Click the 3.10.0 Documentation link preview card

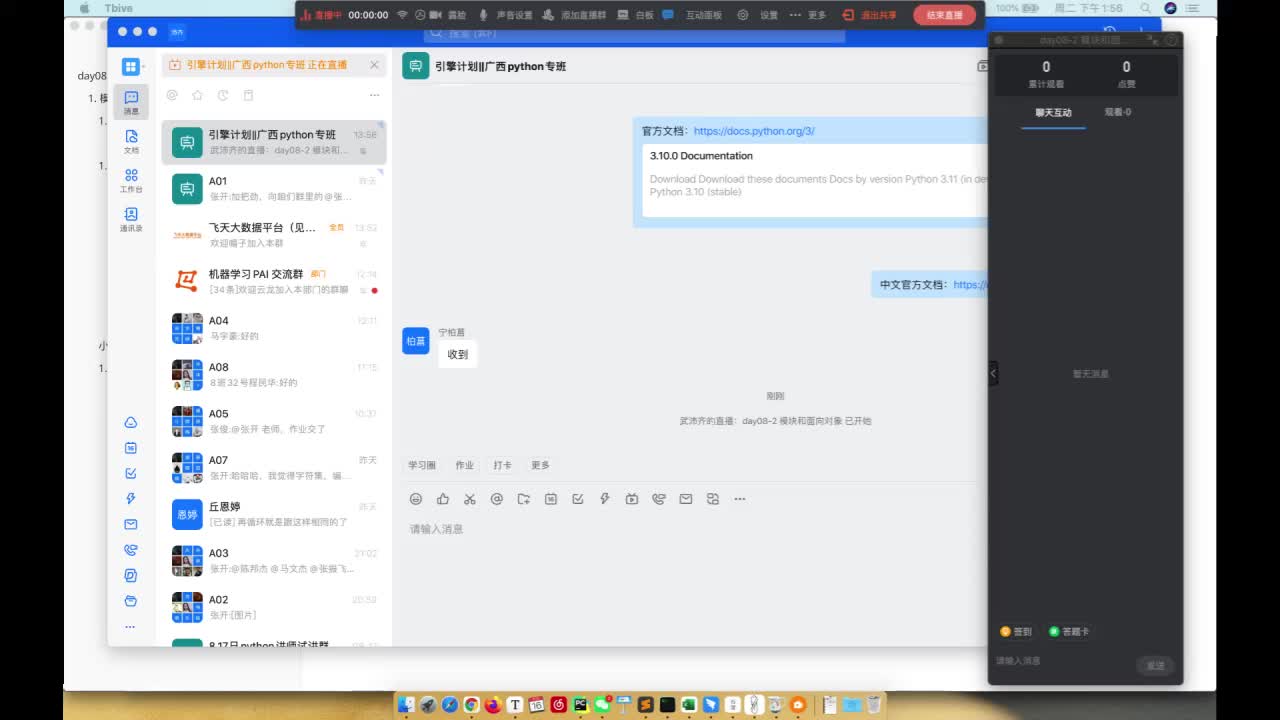tap(815, 180)
